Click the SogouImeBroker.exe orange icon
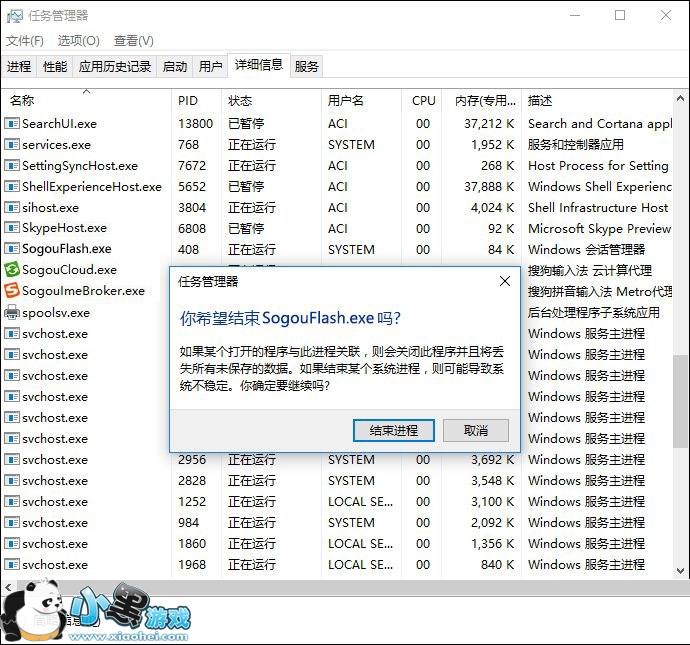 coord(12,291)
